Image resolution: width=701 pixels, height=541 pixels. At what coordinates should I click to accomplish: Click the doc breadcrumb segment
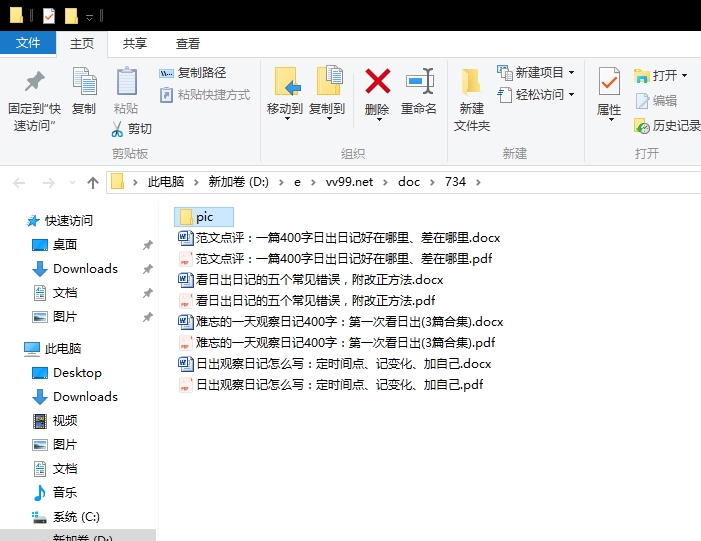(x=409, y=182)
